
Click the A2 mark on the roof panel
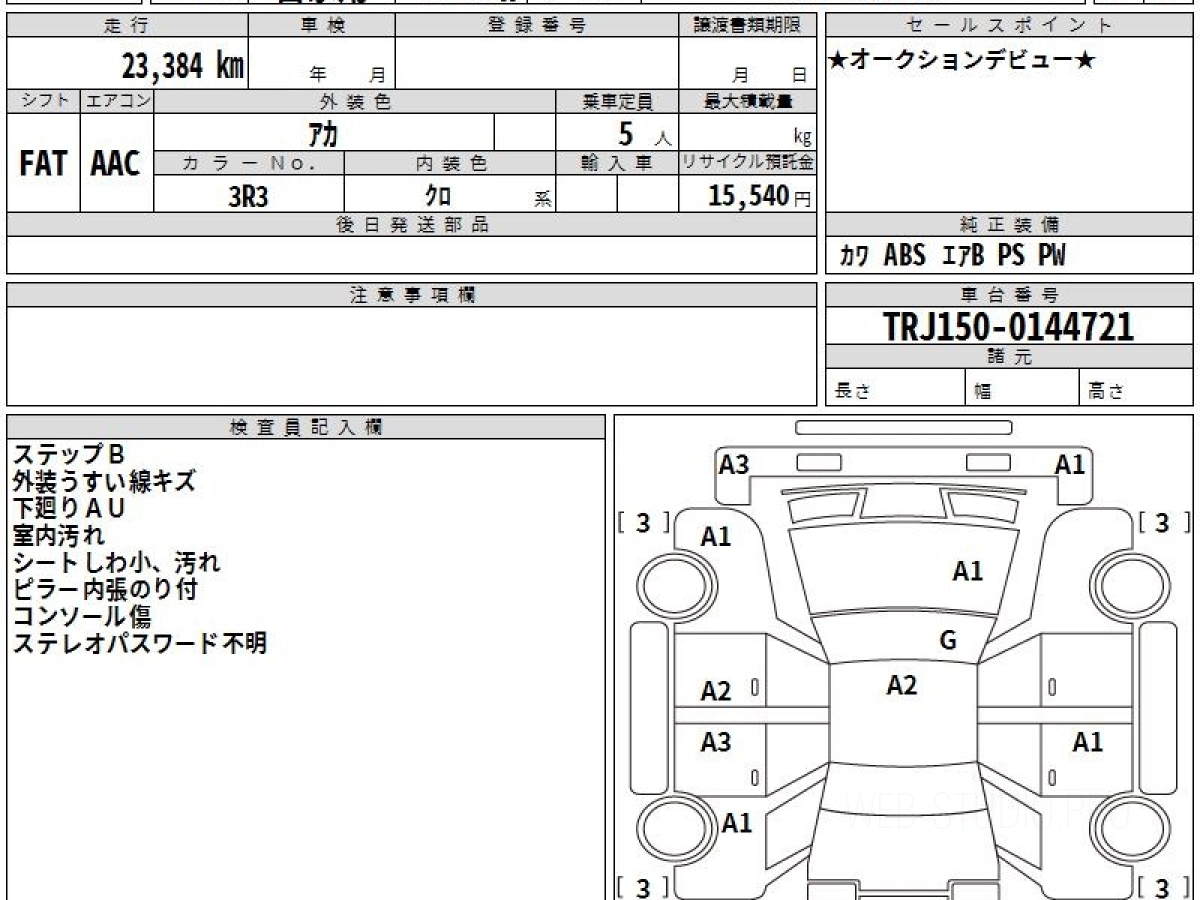[902, 685]
